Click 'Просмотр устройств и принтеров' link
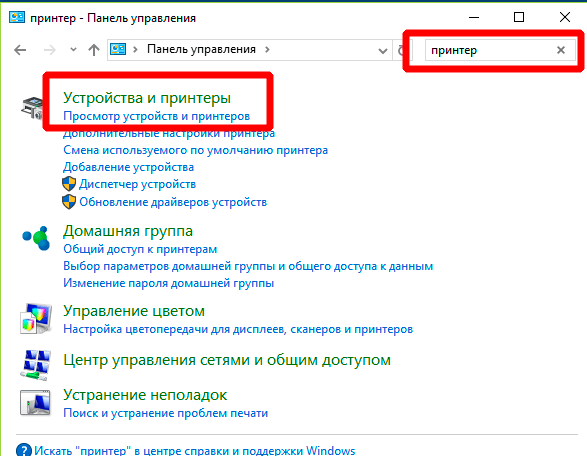Image resolution: width=587 pixels, height=456 pixels. 156,116
